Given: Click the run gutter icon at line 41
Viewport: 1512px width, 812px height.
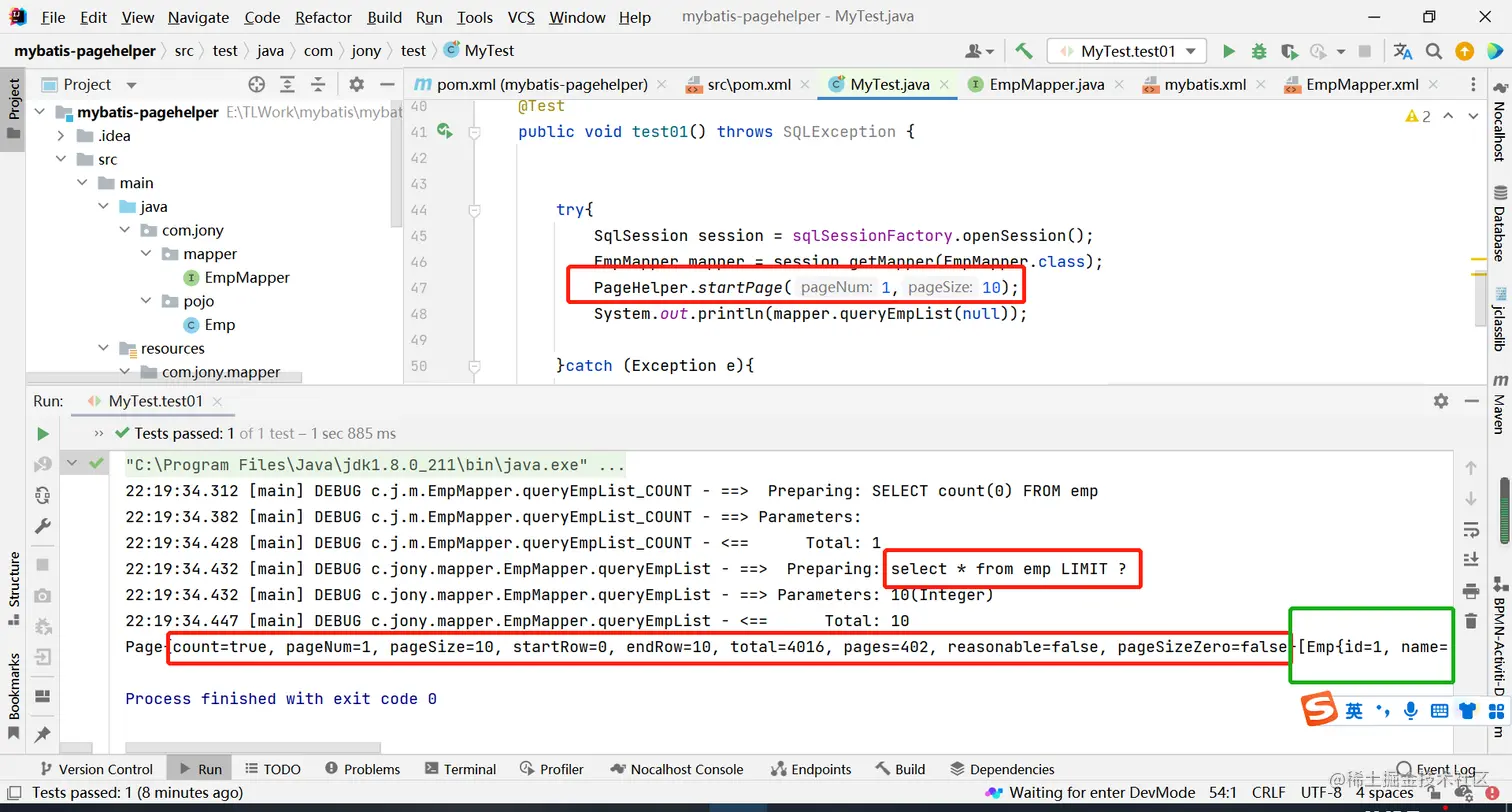Looking at the screenshot, I should tap(445, 132).
